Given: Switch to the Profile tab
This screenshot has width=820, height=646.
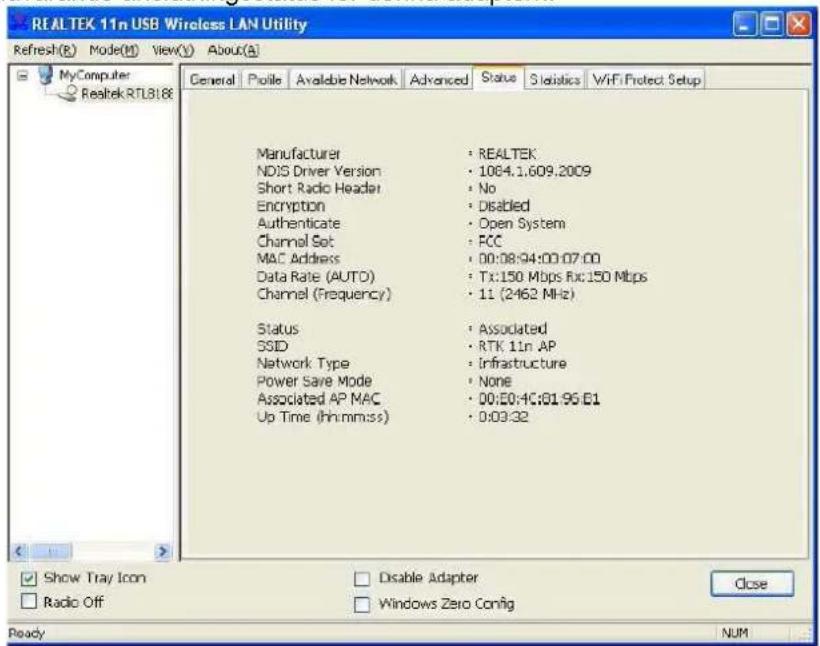Looking at the screenshot, I should tap(265, 80).
